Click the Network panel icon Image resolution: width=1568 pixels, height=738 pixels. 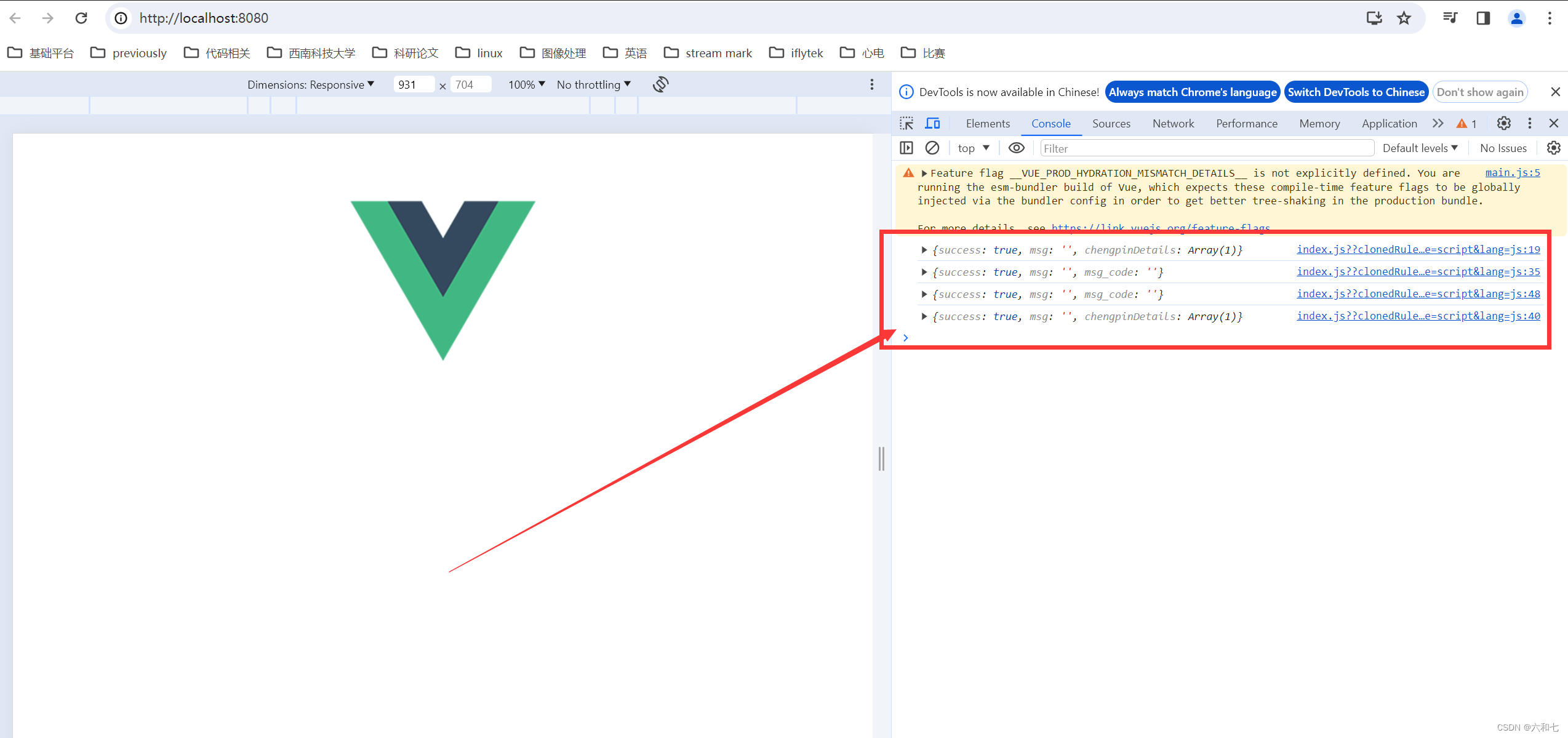pyautogui.click(x=1172, y=123)
